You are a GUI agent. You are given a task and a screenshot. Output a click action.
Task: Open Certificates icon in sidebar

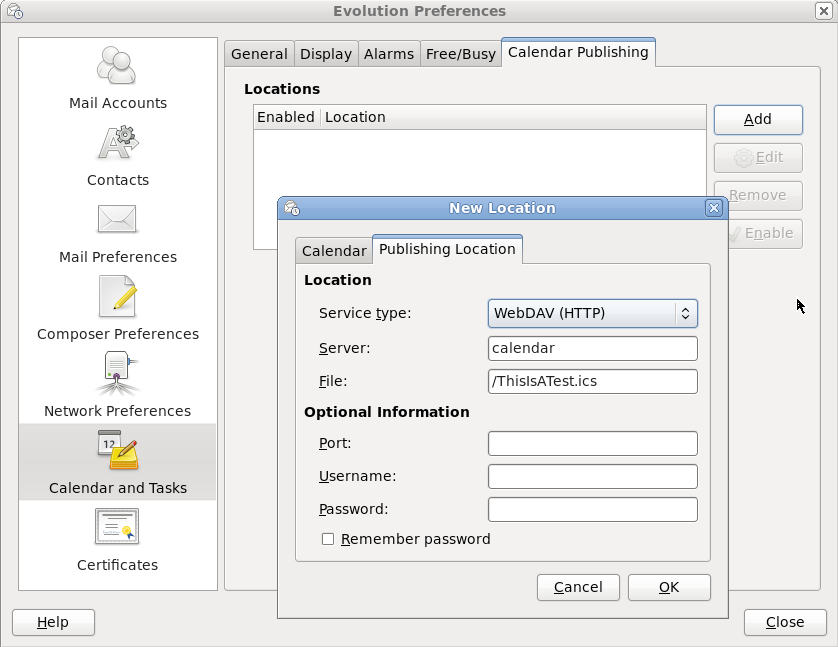tap(117, 526)
